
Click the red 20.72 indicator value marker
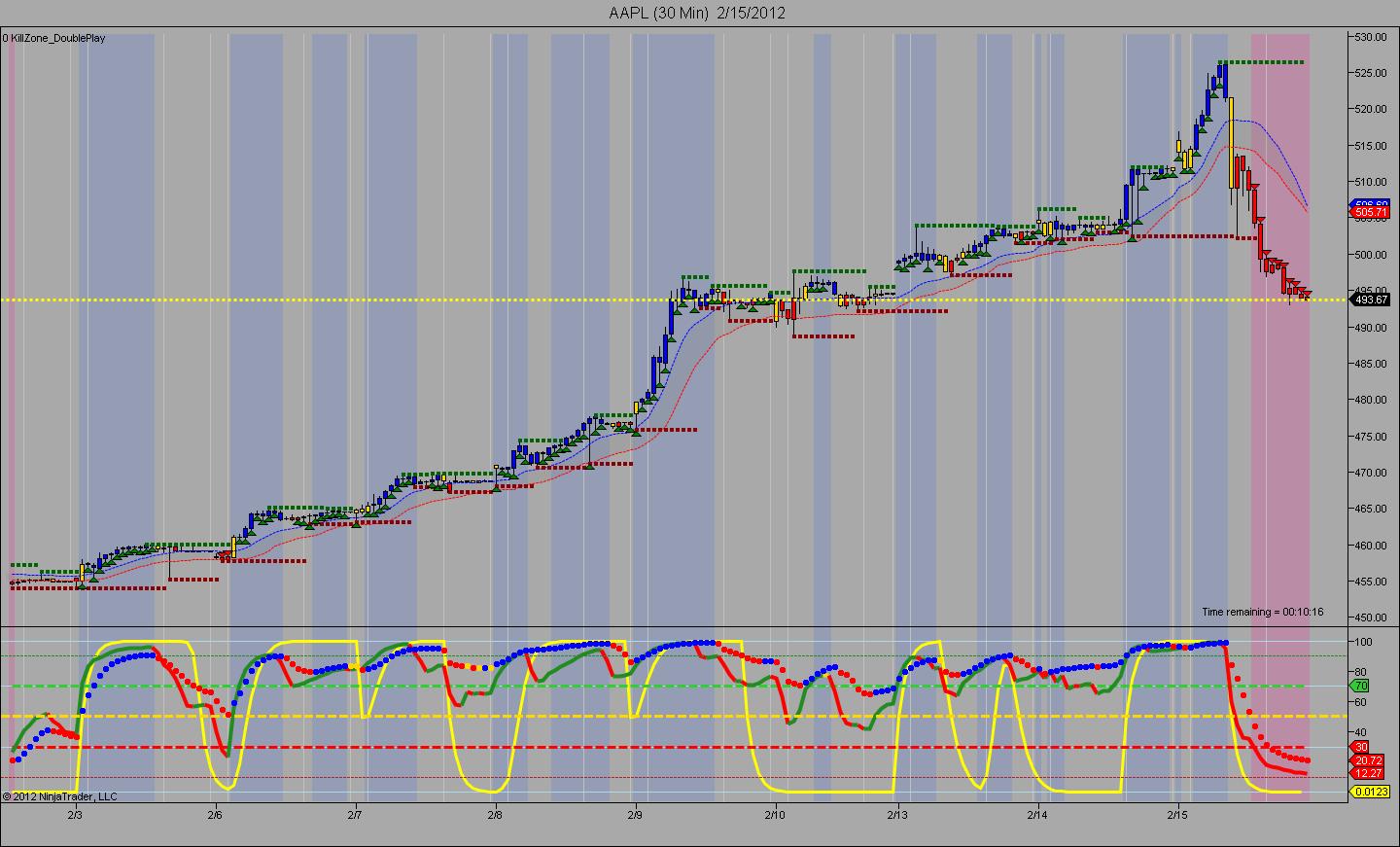click(x=1368, y=760)
